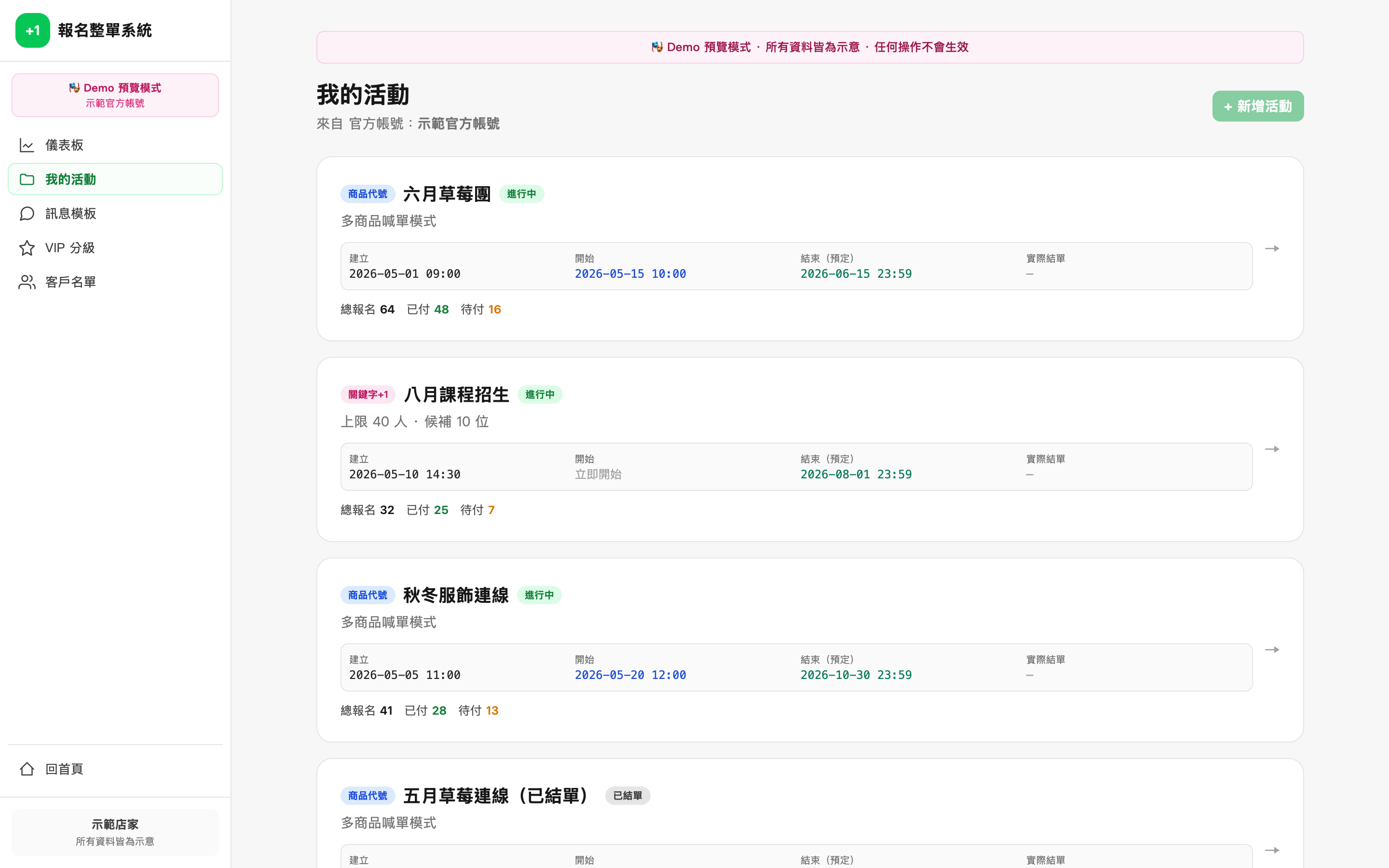
Task: Click 商品代號 tag on 六月草莓團
Action: coord(368,194)
